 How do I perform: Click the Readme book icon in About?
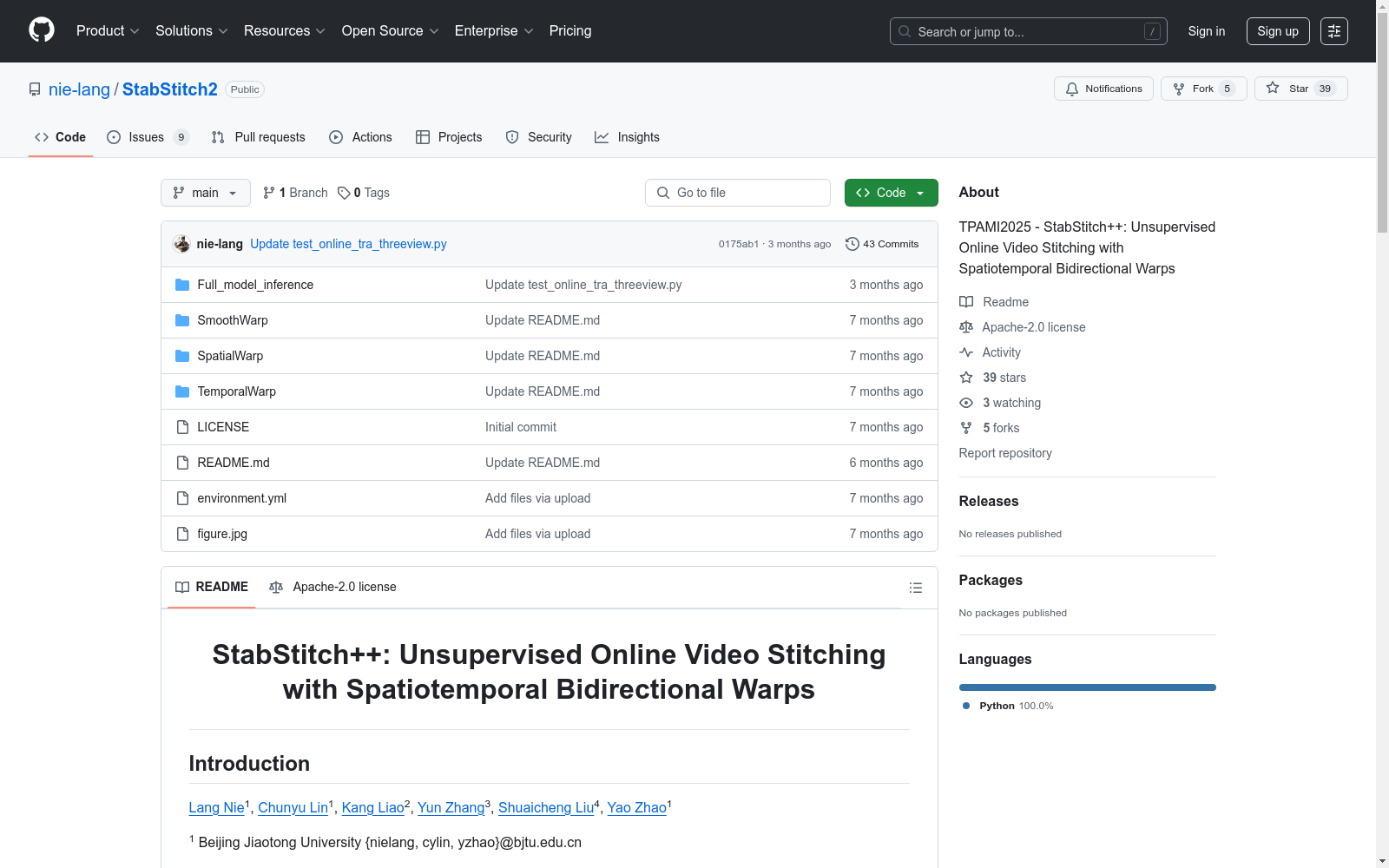966,302
